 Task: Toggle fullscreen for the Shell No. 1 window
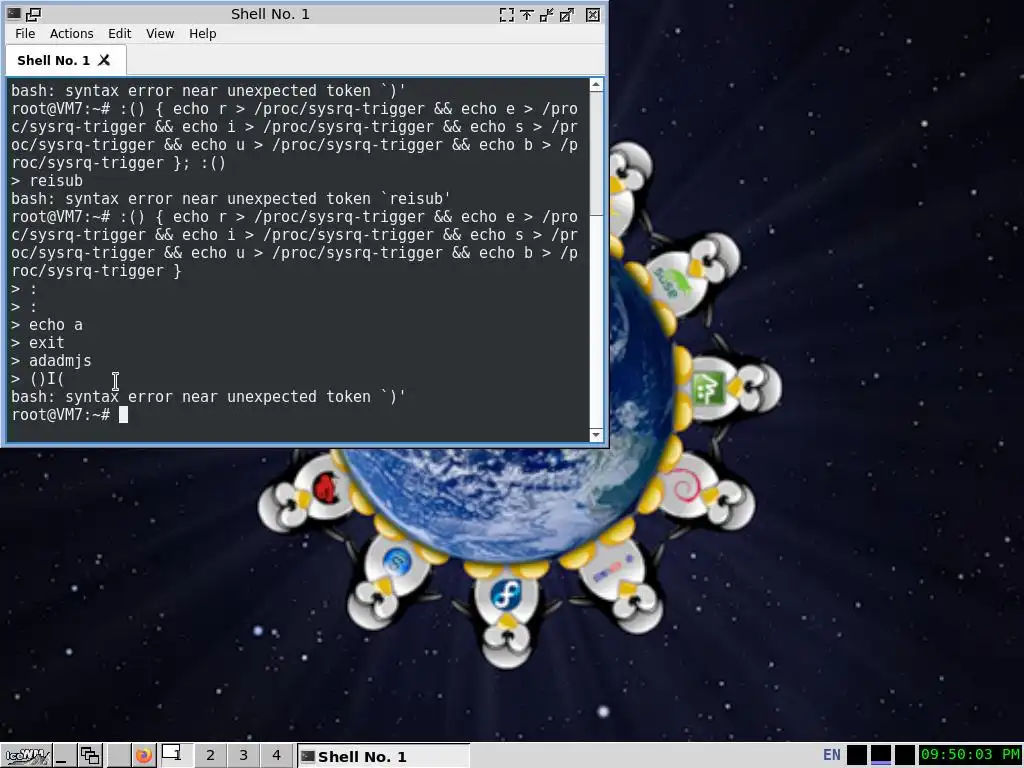tap(506, 14)
